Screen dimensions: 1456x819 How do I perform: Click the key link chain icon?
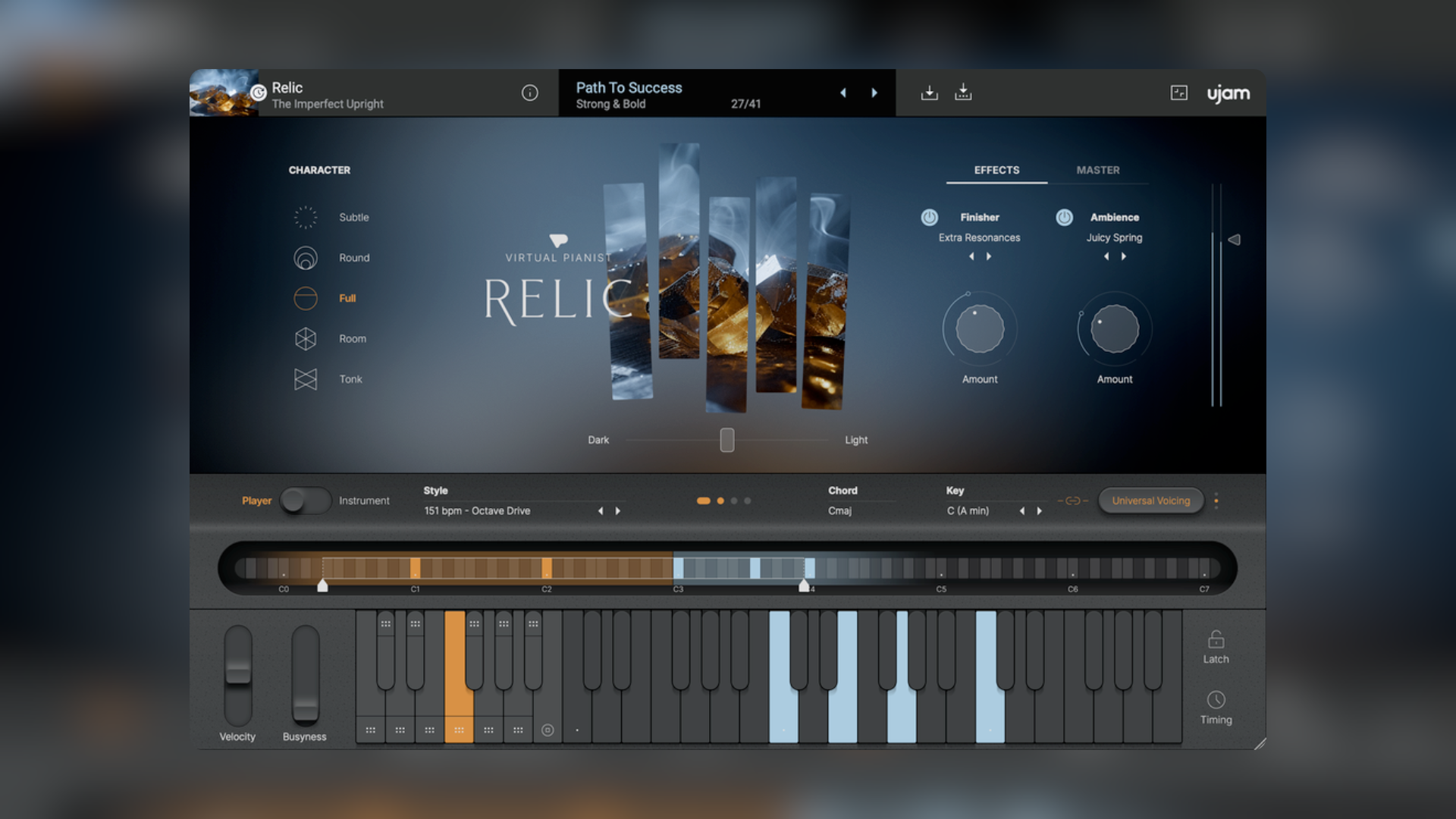click(1073, 500)
